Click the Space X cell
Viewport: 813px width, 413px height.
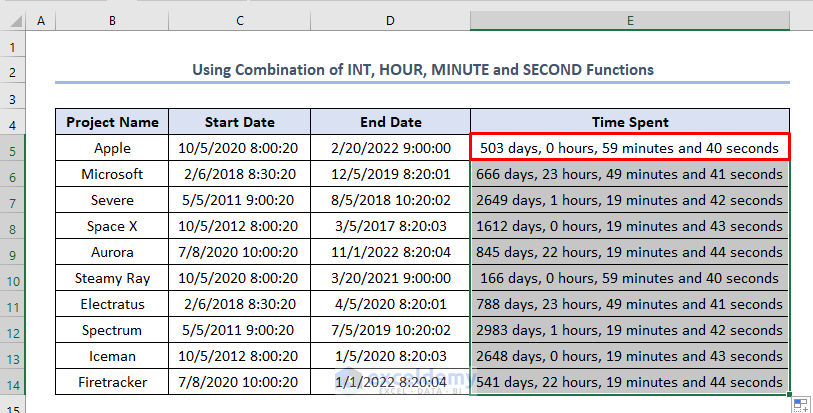[112, 226]
